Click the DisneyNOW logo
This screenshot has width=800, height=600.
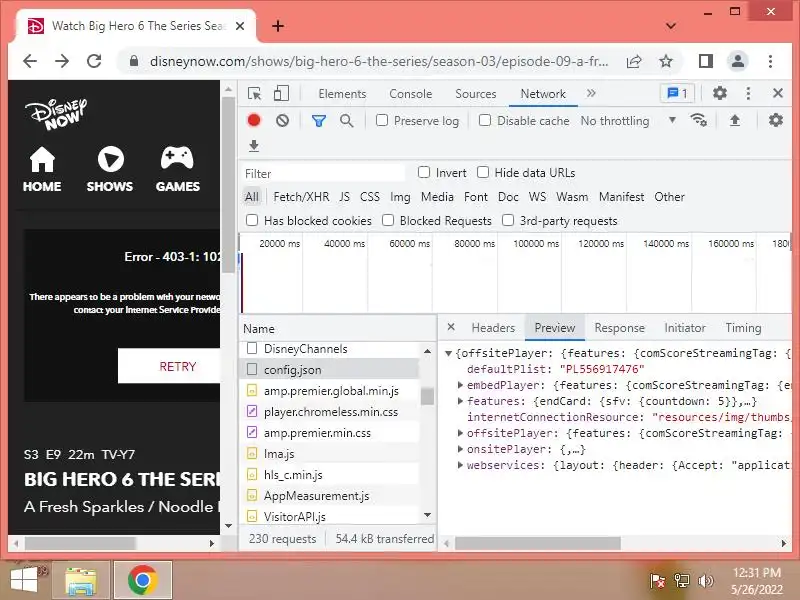point(57,114)
